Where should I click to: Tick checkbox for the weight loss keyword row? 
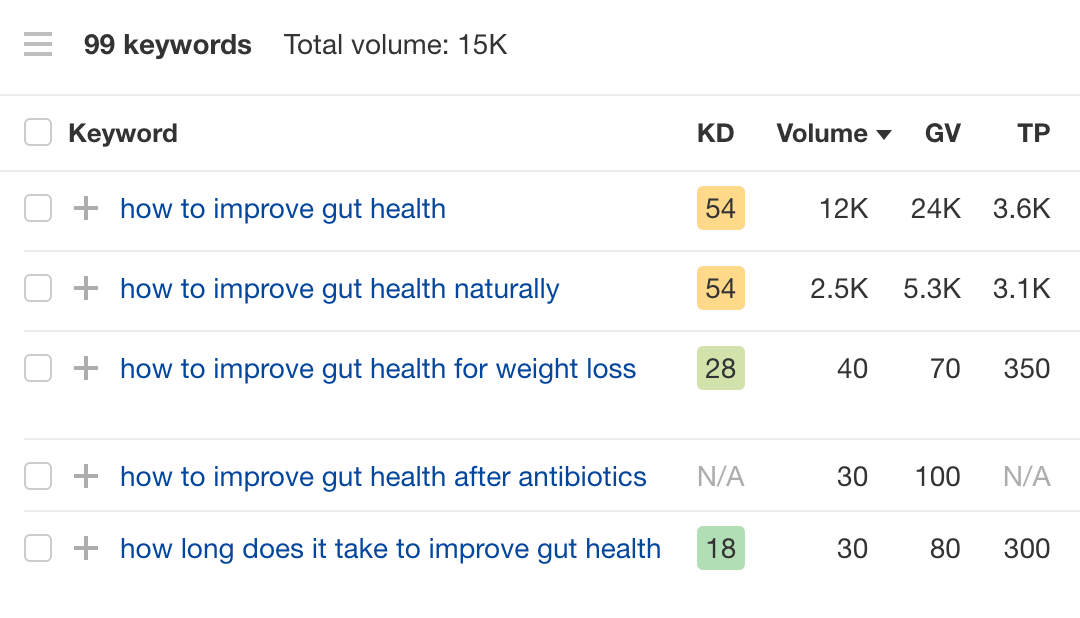[x=38, y=369]
